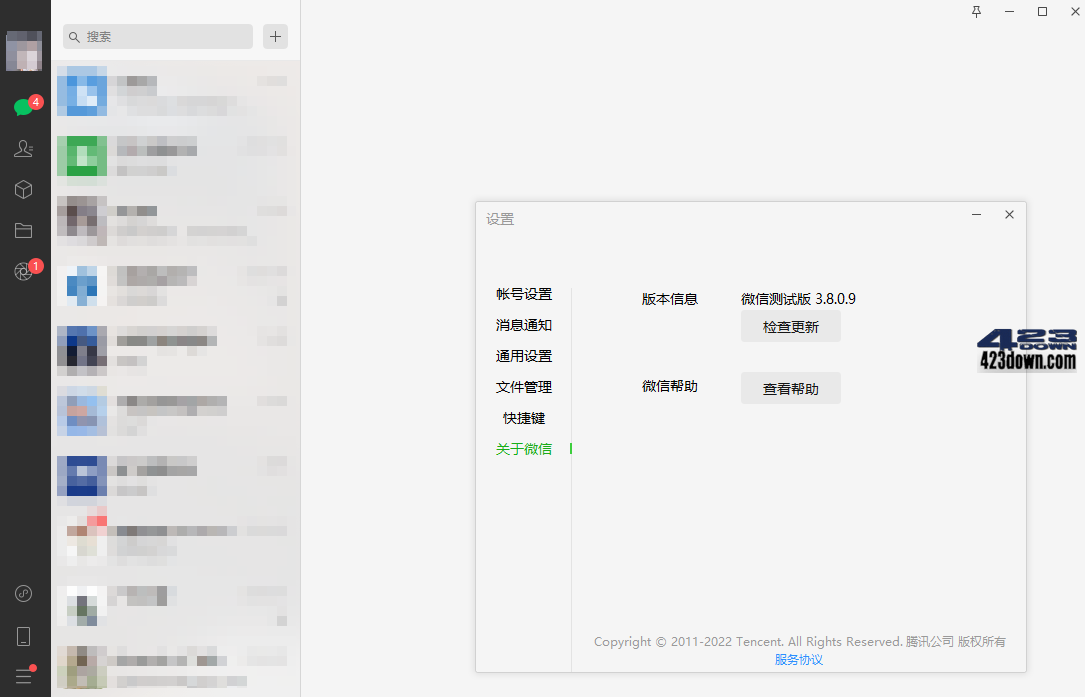The height and width of the screenshot is (697, 1085).
Task: Select the 消息通知 tab
Action: coord(524,326)
